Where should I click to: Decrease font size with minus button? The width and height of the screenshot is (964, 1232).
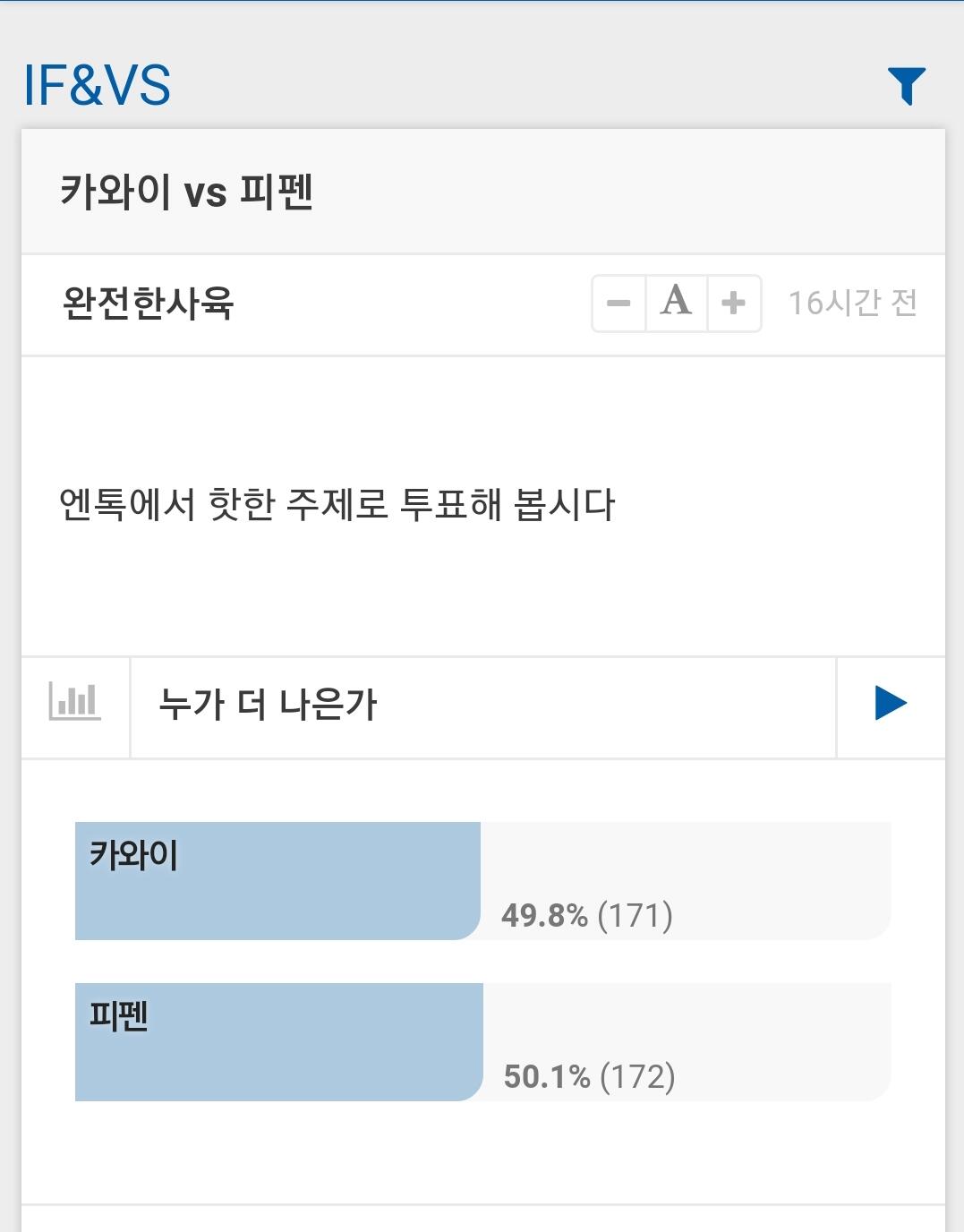point(618,304)
